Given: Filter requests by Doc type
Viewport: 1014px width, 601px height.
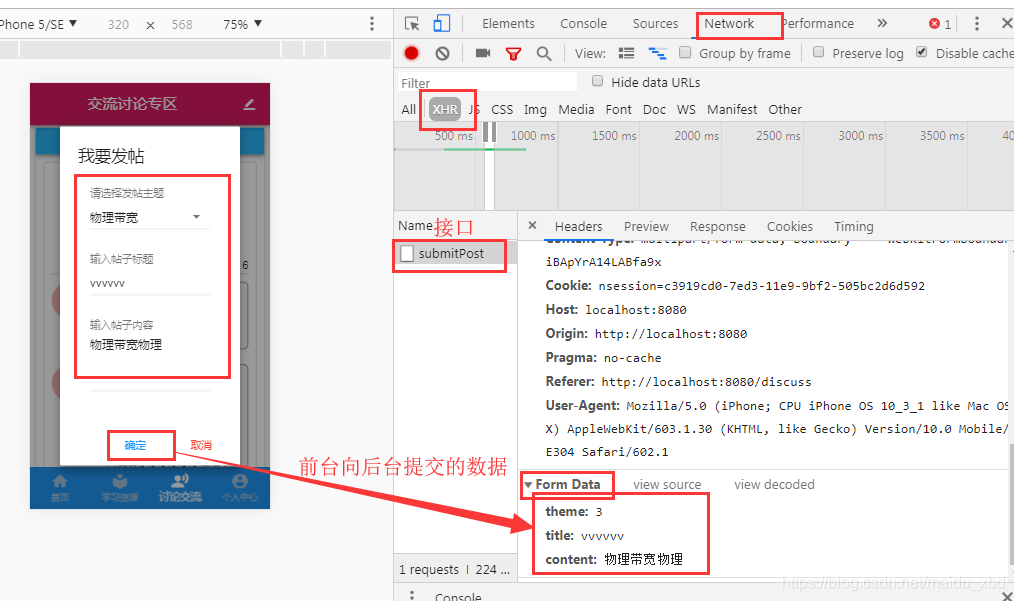Looking at the screenshot, I should tap(654, 109).
